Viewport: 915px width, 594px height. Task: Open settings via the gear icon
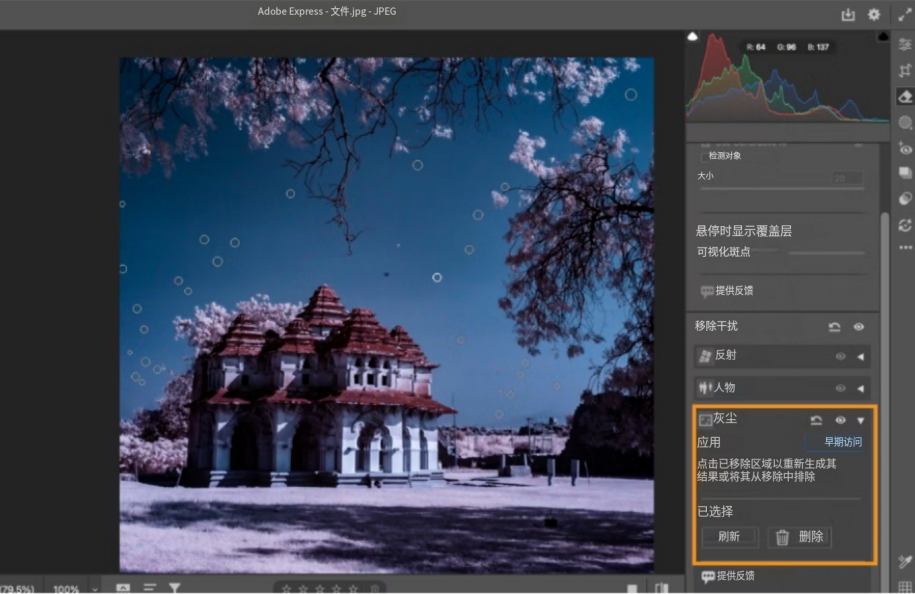click(x=874, y=14)
